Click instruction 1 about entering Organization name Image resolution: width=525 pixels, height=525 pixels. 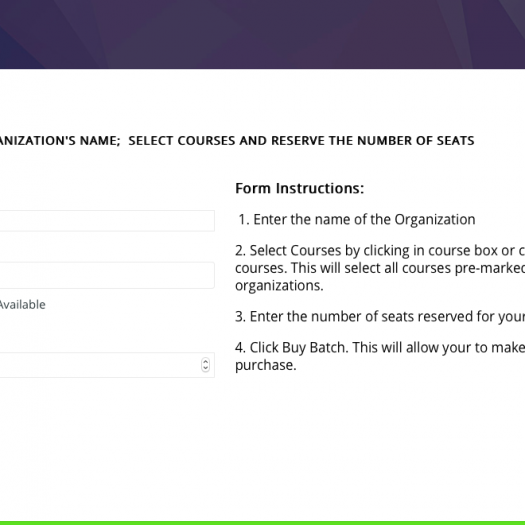tap(357, 220)
